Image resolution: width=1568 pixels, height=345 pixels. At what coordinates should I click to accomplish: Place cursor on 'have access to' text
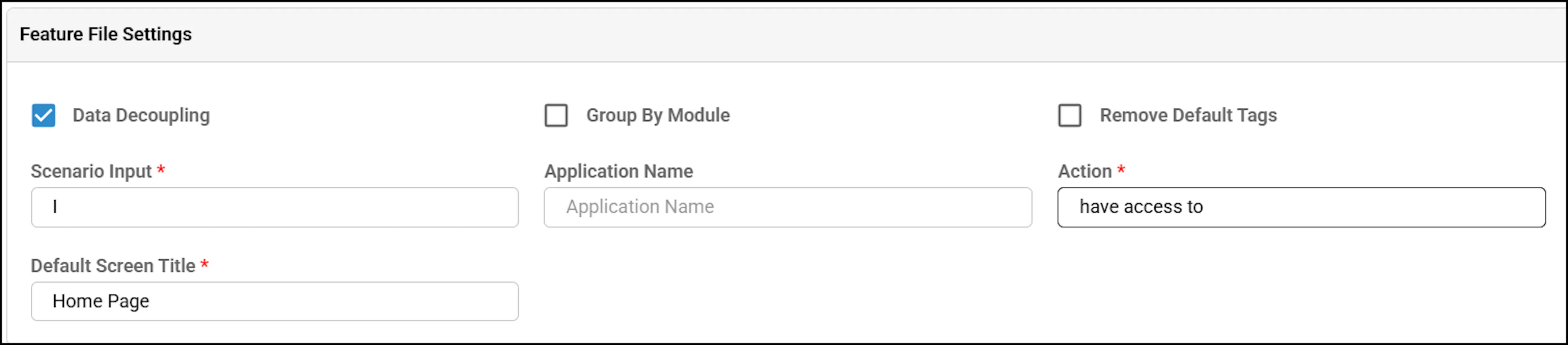(x=1141, y=207)
